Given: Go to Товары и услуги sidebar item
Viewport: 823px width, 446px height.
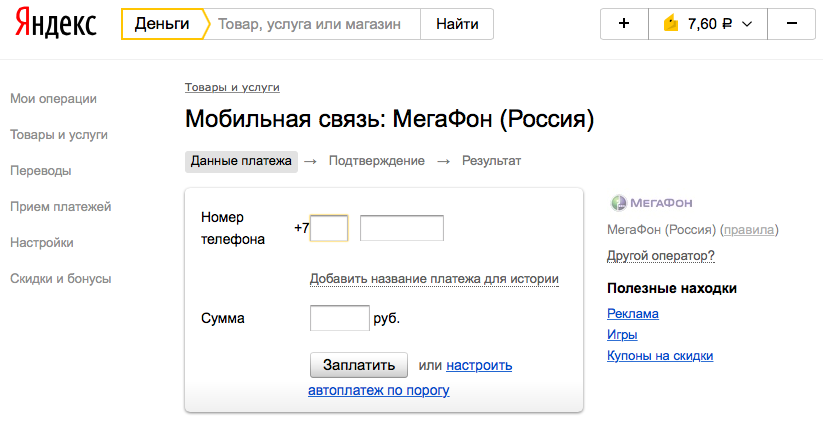Looking at the screenshot, I should click(x=59, y=134).
